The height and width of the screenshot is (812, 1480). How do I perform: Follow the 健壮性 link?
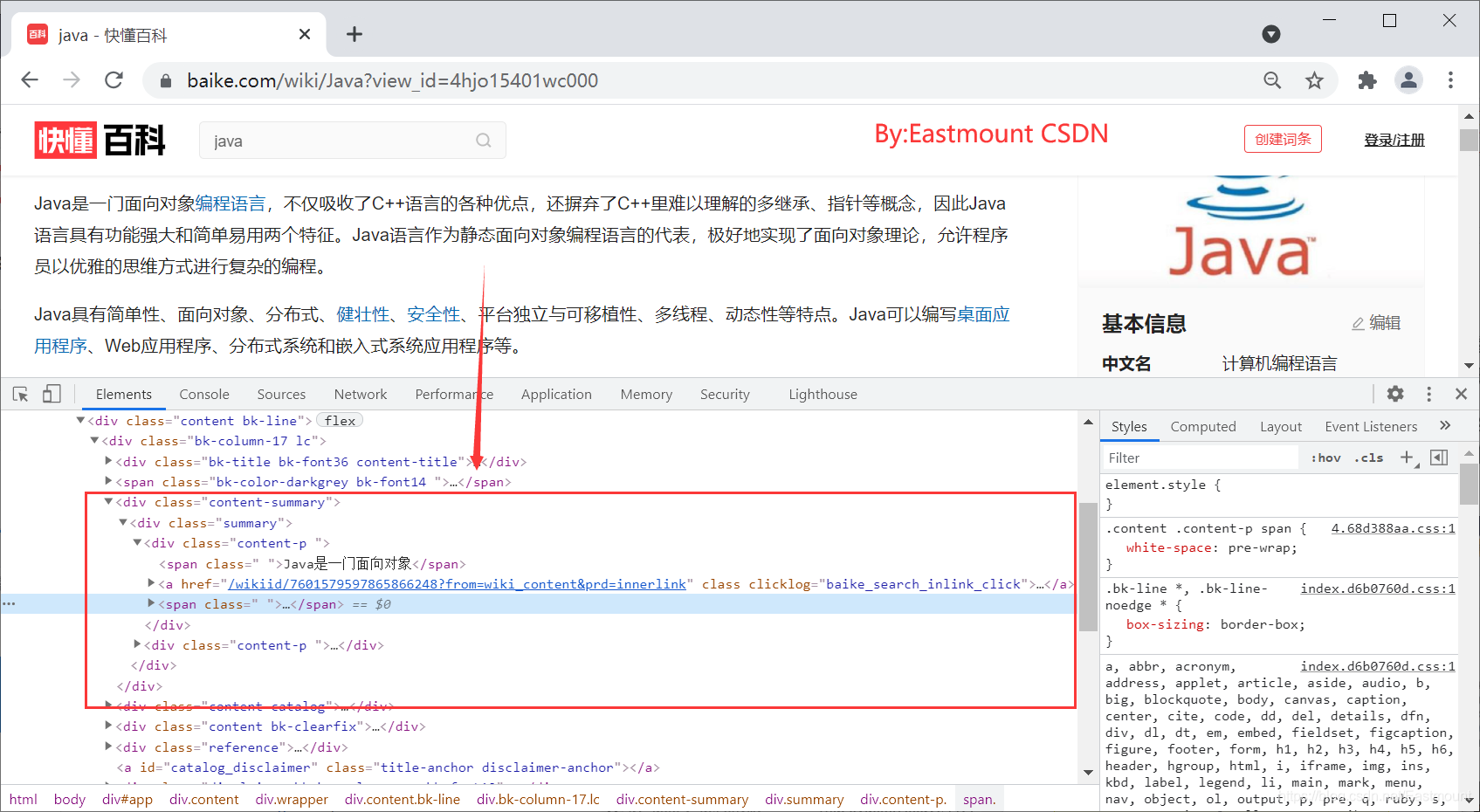(363, 314)
